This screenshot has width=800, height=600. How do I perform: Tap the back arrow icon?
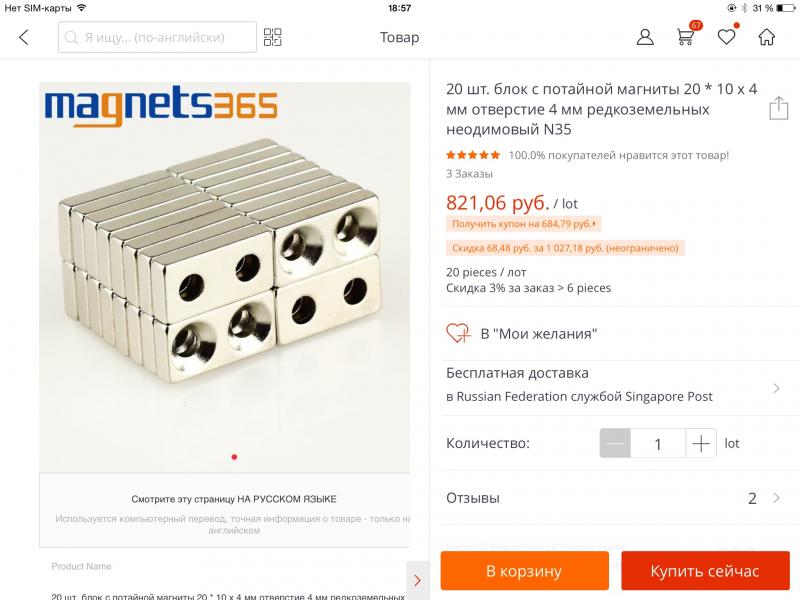coord(24,38)
